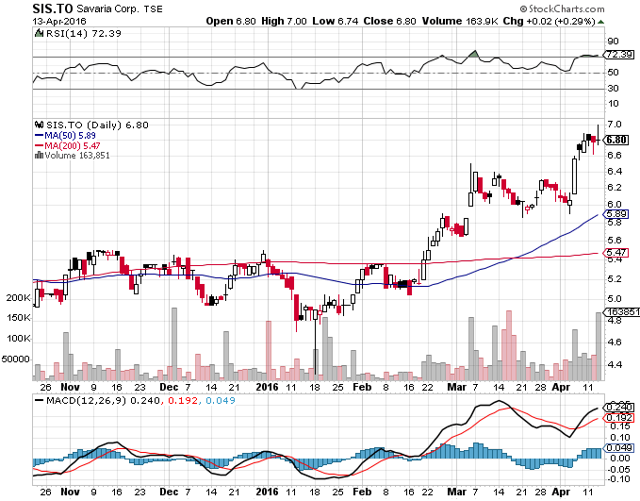This screenshot has height=501, width=640.
Task: Click the SIS.TO (Daily) 6.80 legend
Action: click(x=97, y=125)
